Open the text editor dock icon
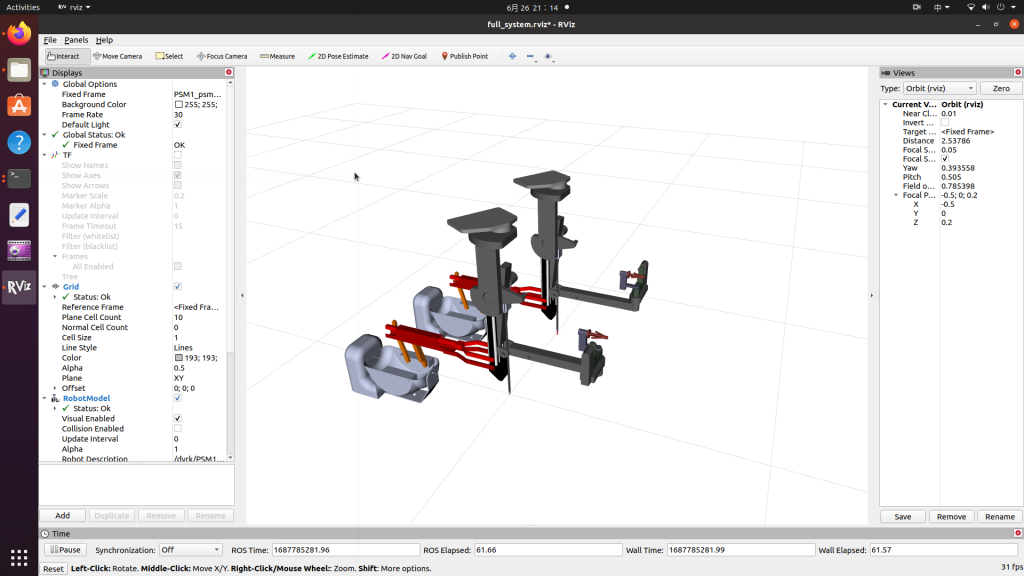This screenshot has width=1024, height=576. (19, 214)
